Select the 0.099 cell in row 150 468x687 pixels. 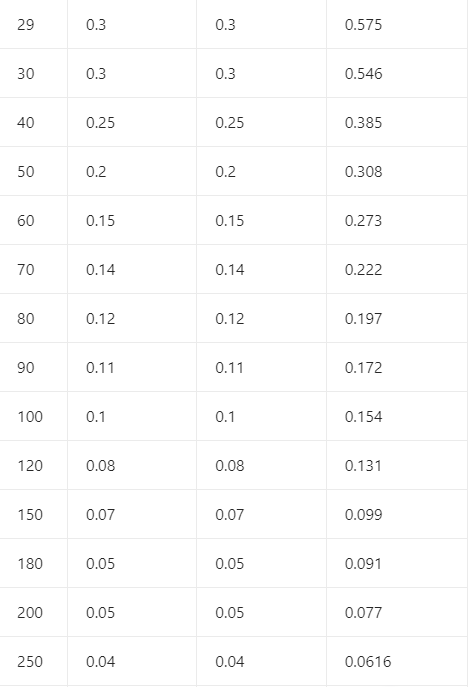click(x=397, y=514)
